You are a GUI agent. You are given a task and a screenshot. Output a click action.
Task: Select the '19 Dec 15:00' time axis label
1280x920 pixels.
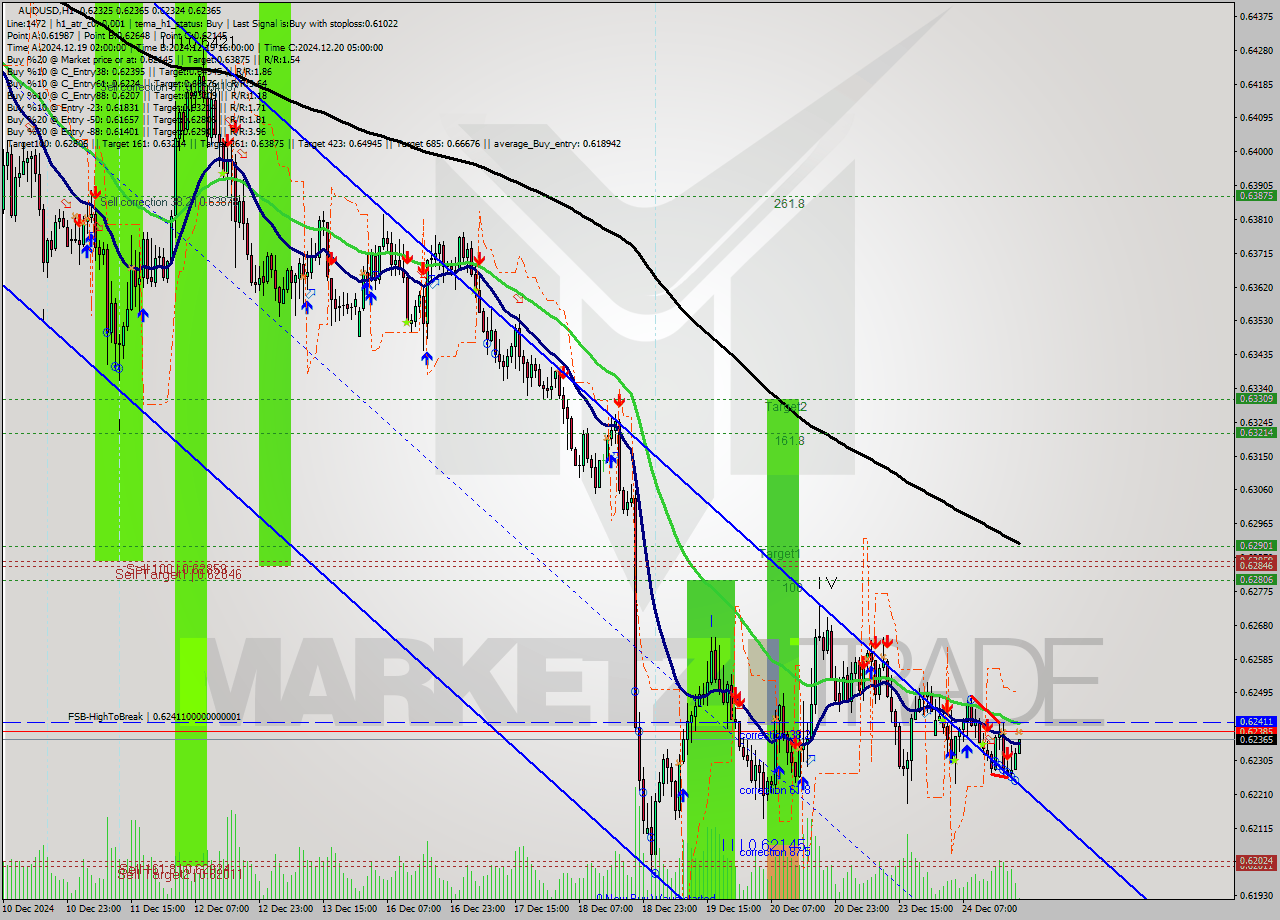pos(733,909)
